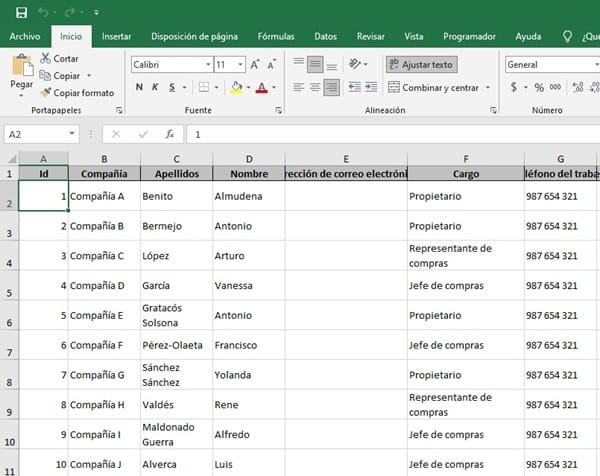Image resolution: width=600 pixels, height=476 pixels.
Task: Toggle bold formatting (N)
Action: tap(139, 87)
